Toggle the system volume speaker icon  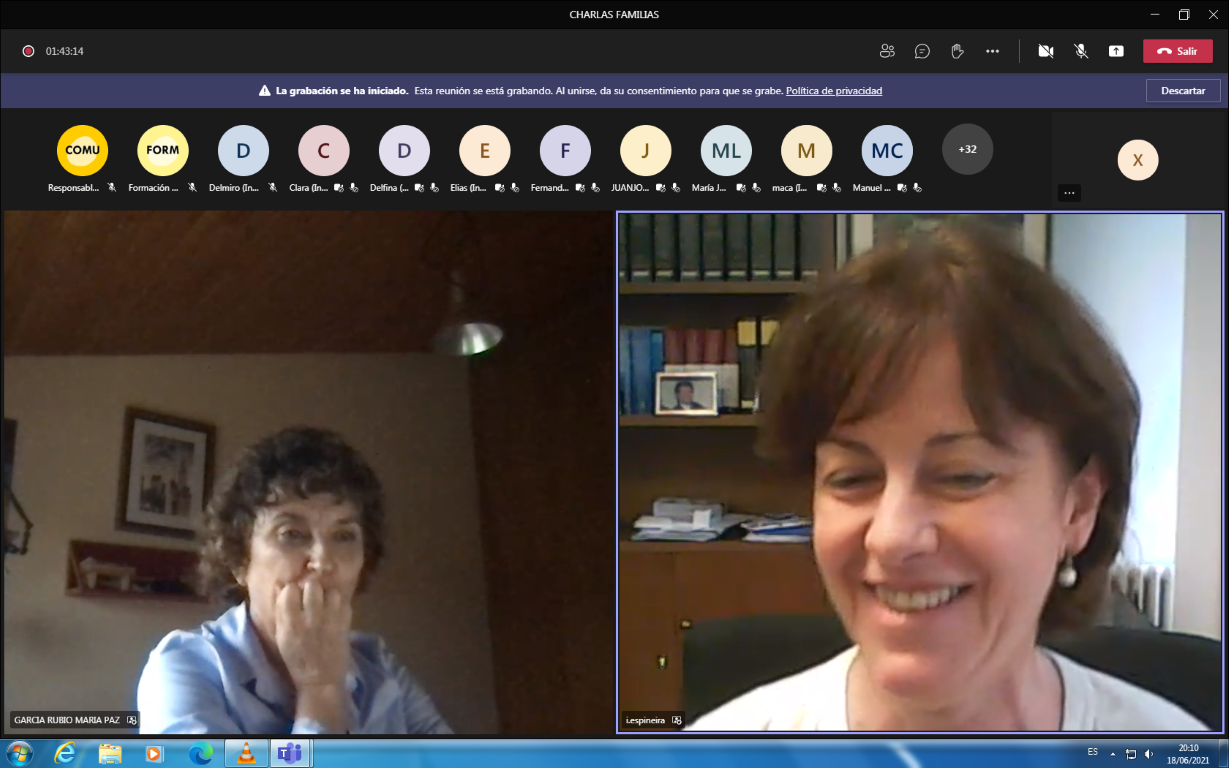(x=1149, y=754)
